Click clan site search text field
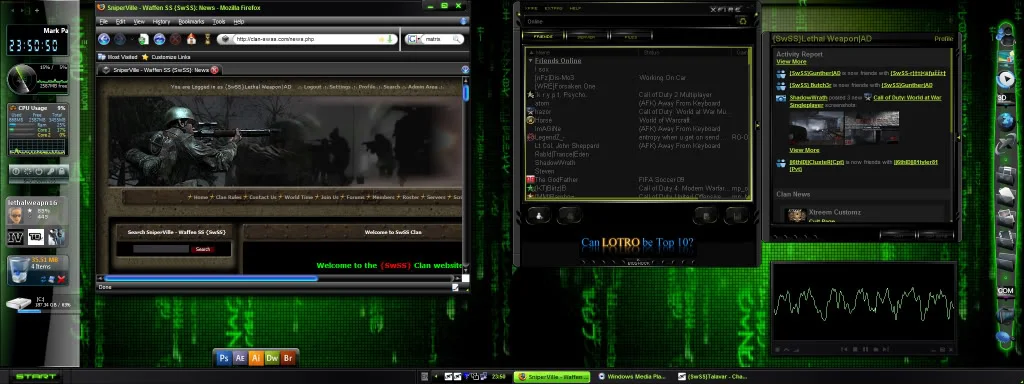The width and height of the screenshot is (1024, 384). pyautogui.click(x=161, y=249)
